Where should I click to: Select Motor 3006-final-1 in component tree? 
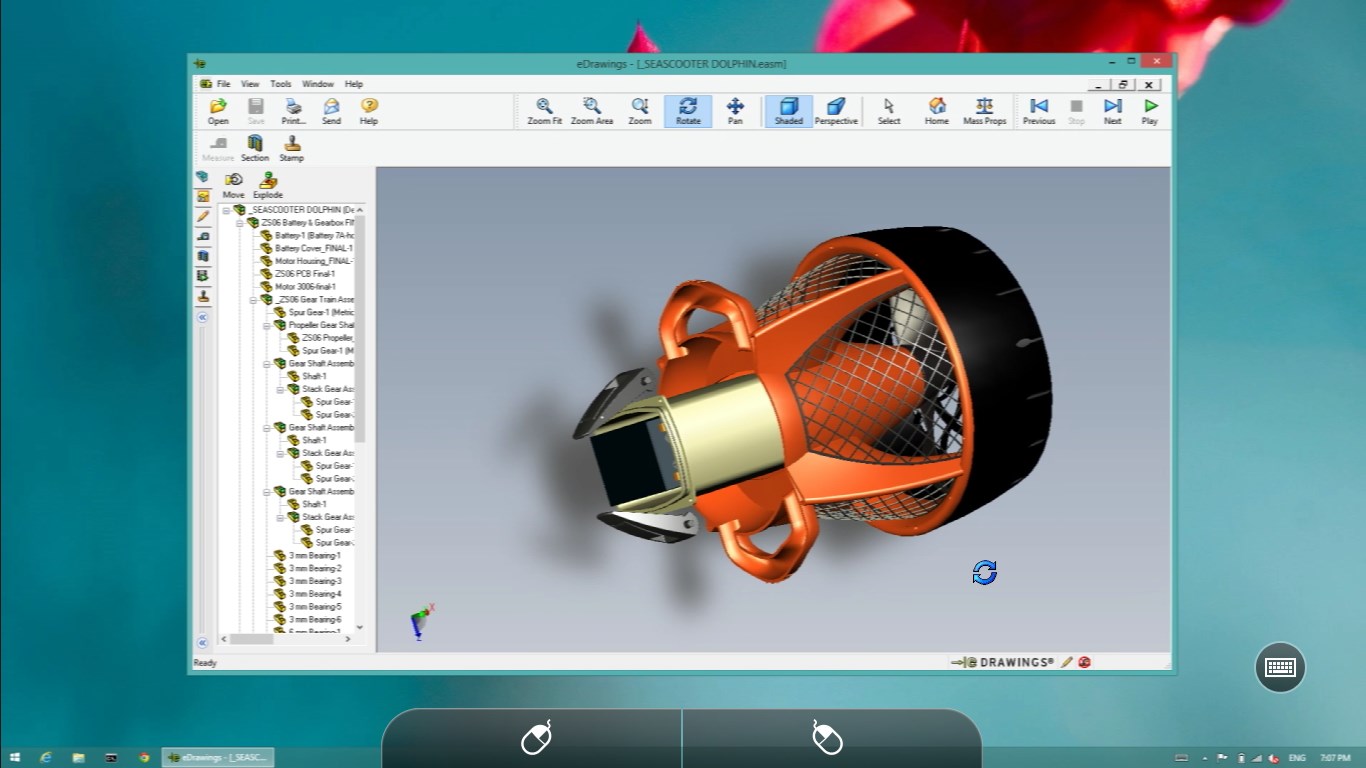305,287
